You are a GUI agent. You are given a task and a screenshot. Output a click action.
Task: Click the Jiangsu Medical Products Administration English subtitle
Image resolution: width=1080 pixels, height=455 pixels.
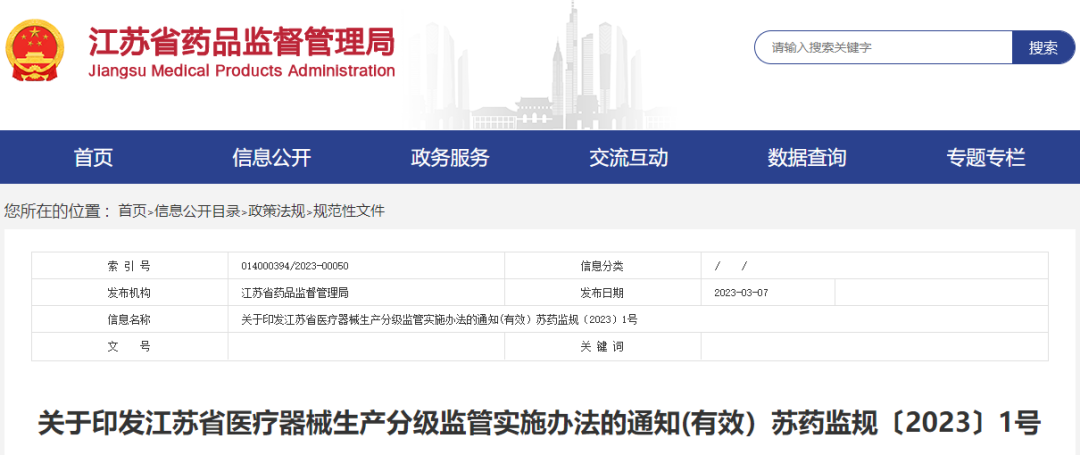pos(242,71)
